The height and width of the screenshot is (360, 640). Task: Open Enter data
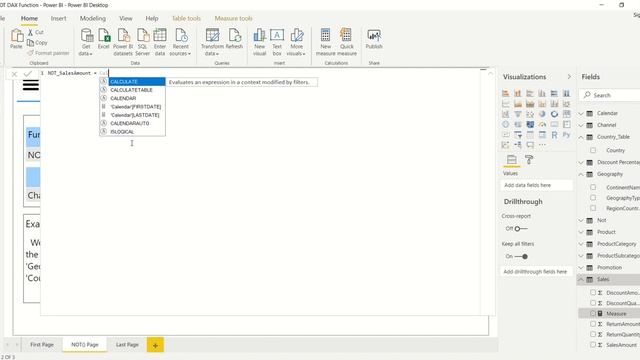pyautogui.click(x=160, y=42)
